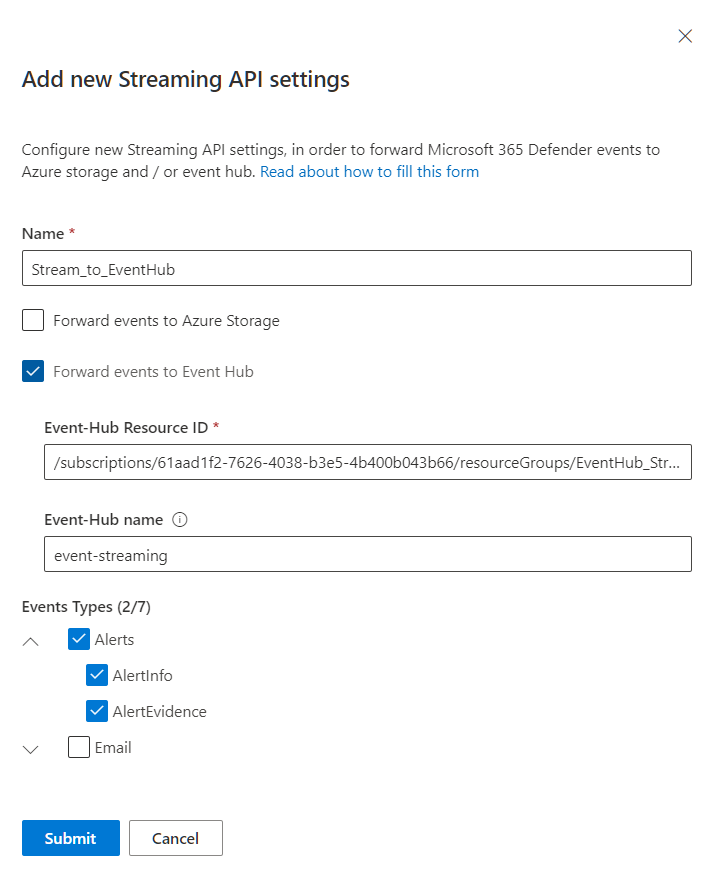Enable Forward events to Azure Storage

(33, 320)
